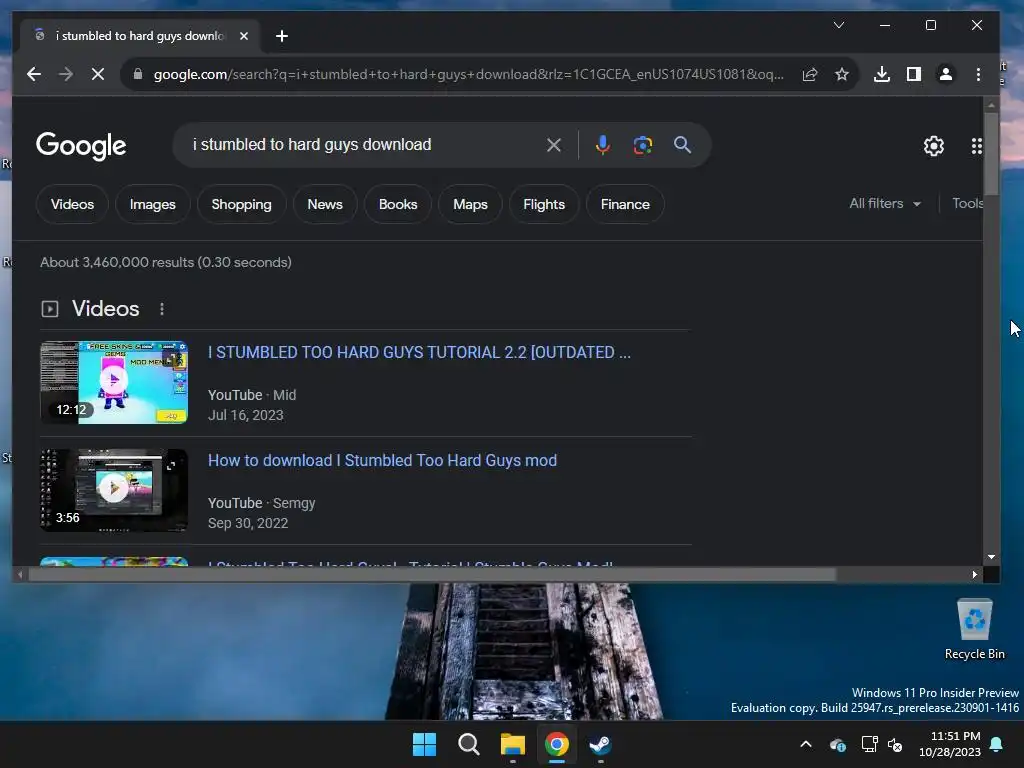This screenshot has height=768, width=1024.
Task: Open the tab search chevron
Action: 839,25
